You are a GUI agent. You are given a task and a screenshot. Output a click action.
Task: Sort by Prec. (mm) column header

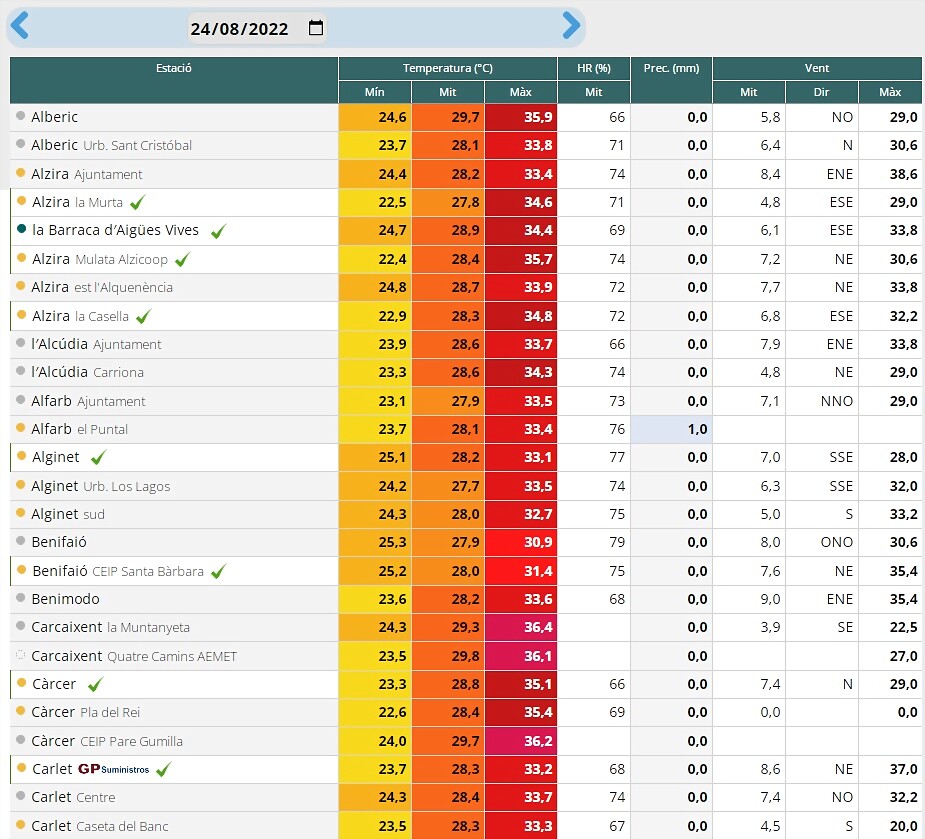coord(671,80)
